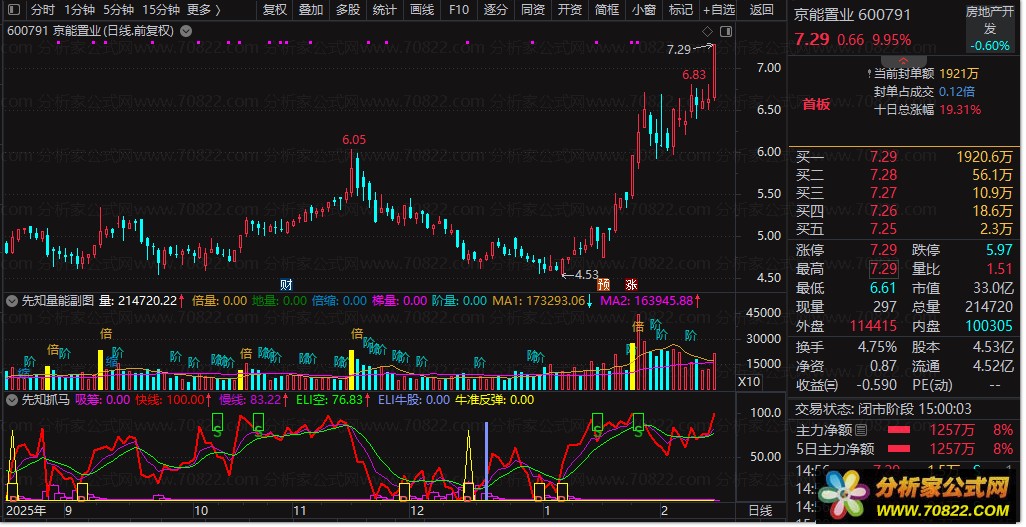Select the 5分钟 chart period
Screen dimensions: 1026x527
point(118,10)
